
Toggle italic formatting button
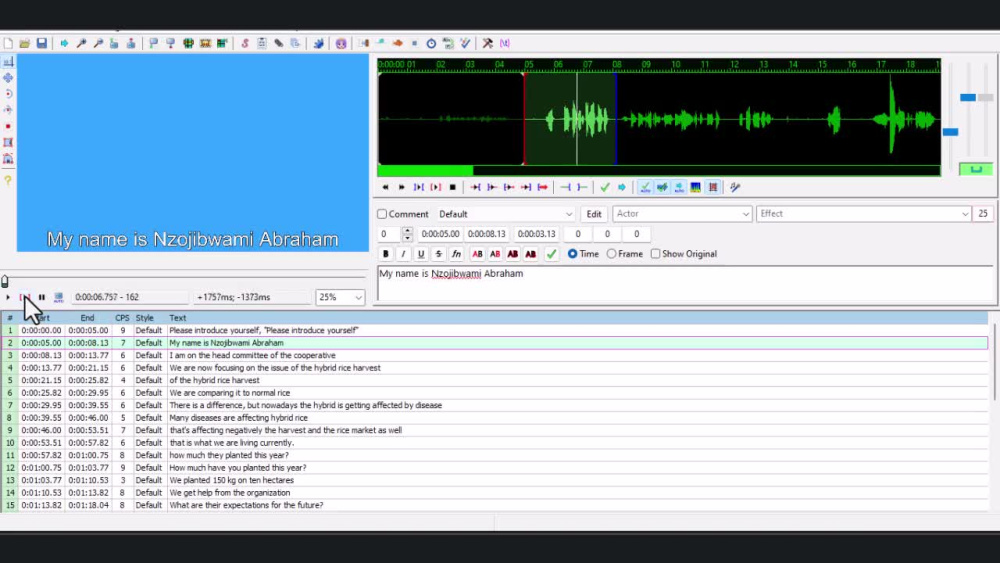403,254
